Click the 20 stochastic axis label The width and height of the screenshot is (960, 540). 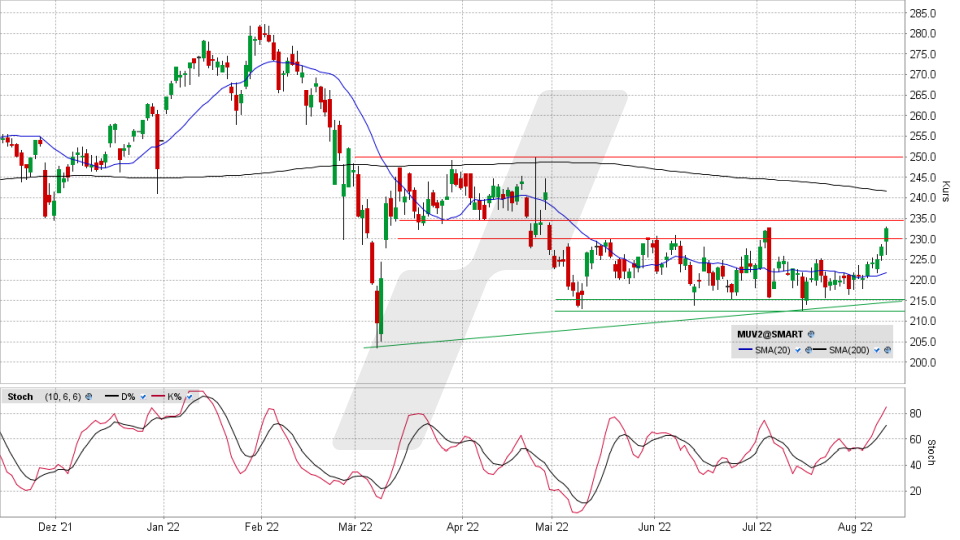(x=915, y=491)
